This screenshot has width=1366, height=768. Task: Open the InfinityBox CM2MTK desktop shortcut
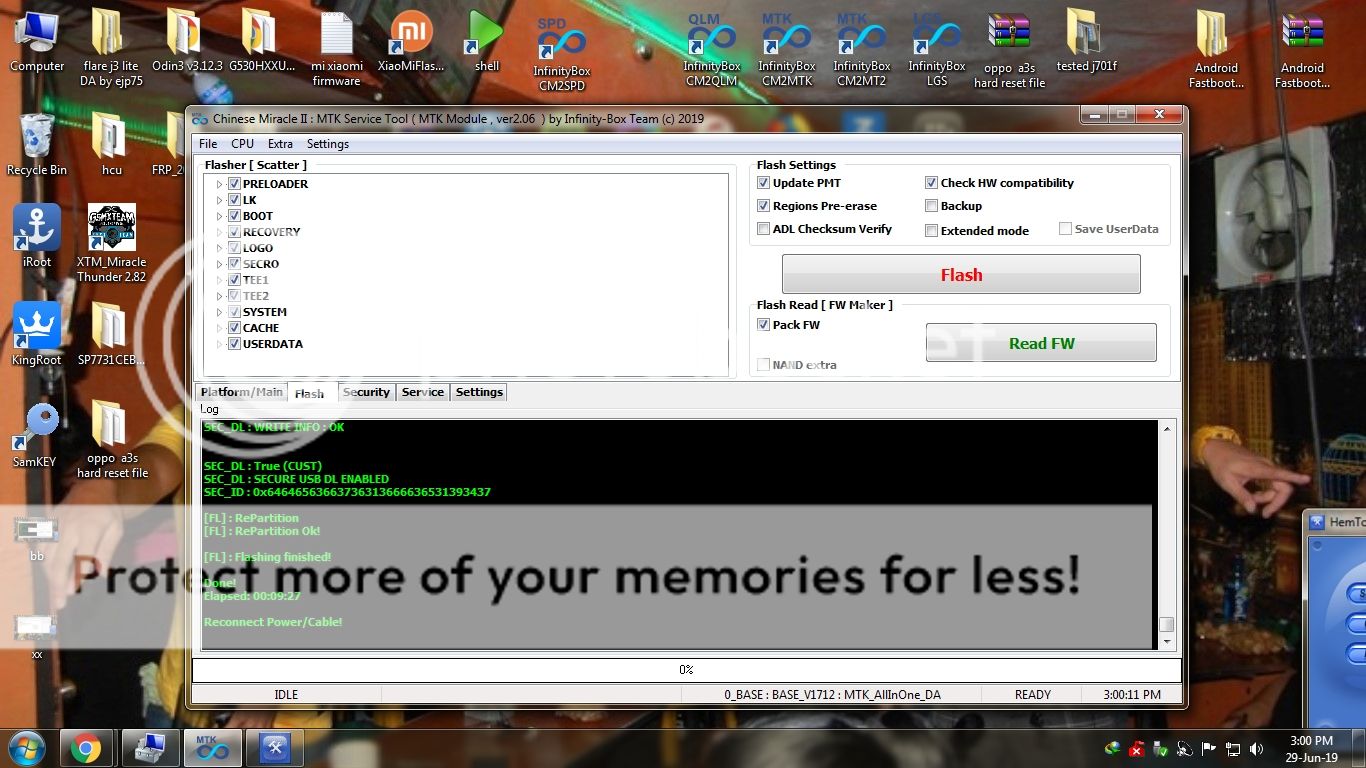pos(785,40)
